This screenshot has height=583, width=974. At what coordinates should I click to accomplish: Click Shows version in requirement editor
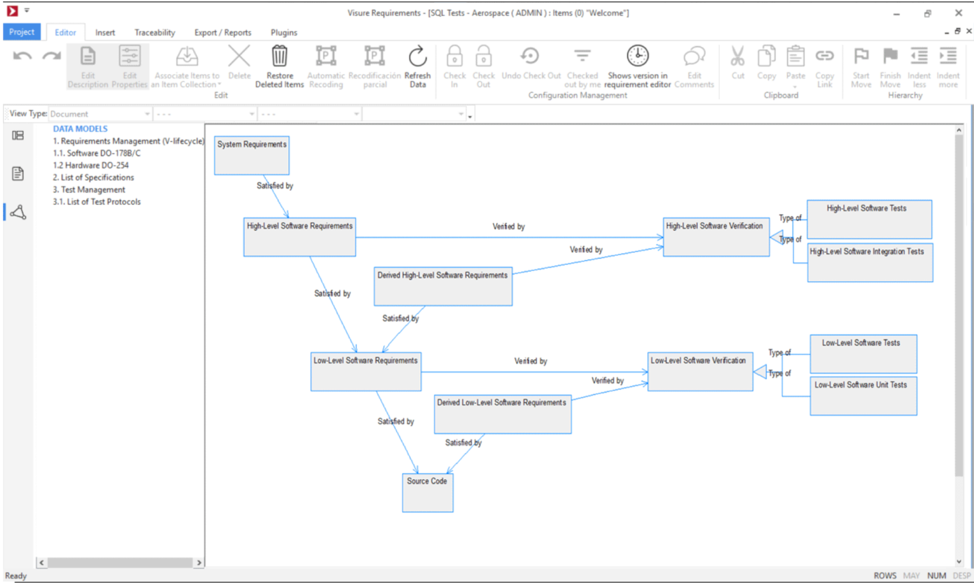click(x=637, y=66)
